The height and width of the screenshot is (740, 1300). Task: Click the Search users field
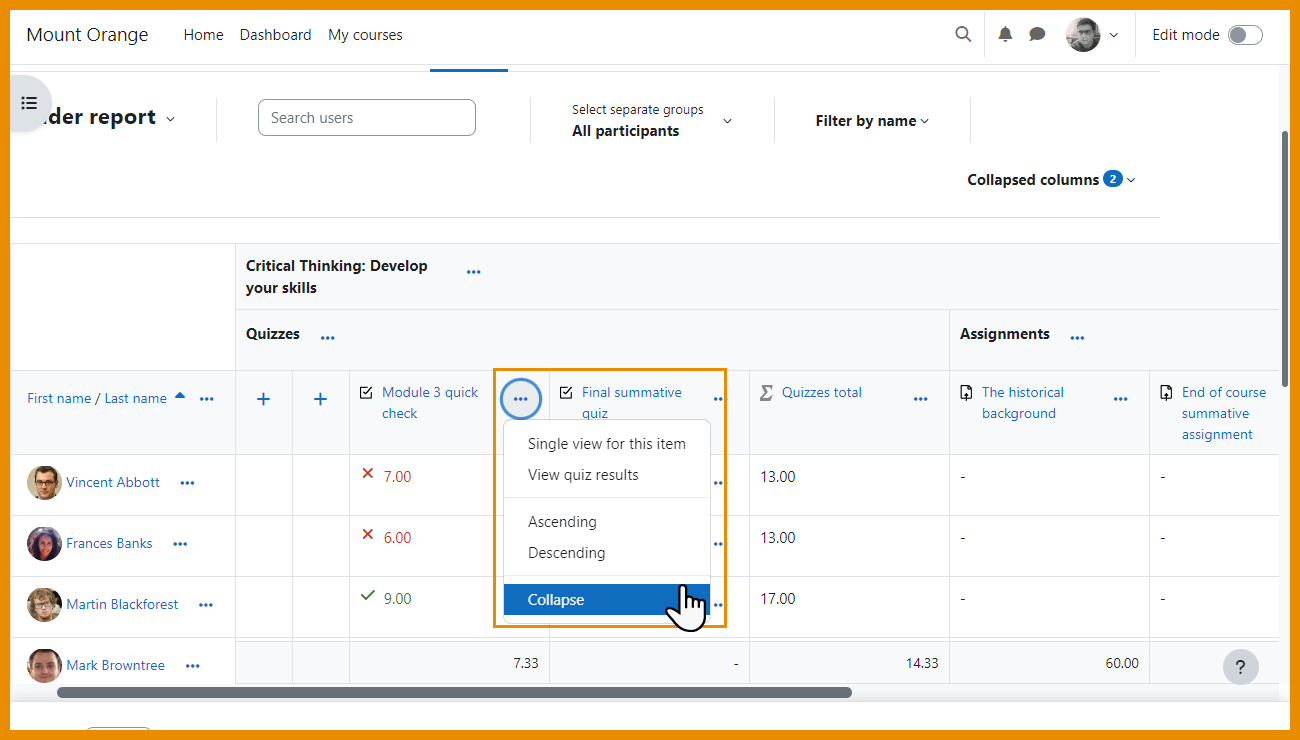366,118
